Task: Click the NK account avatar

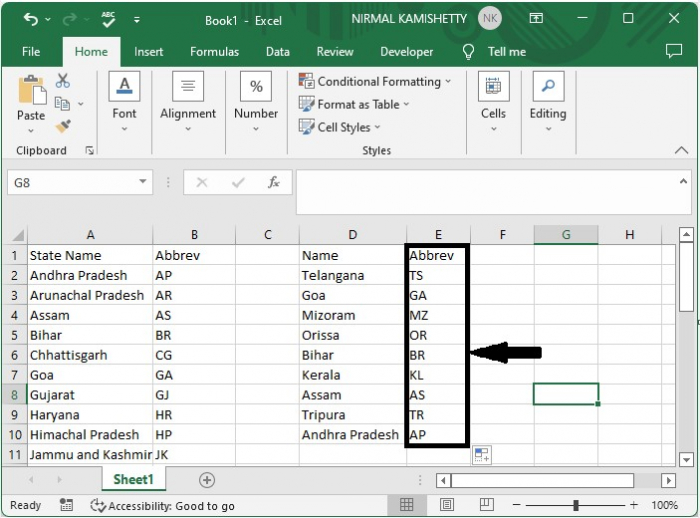Action: point(490,18)
